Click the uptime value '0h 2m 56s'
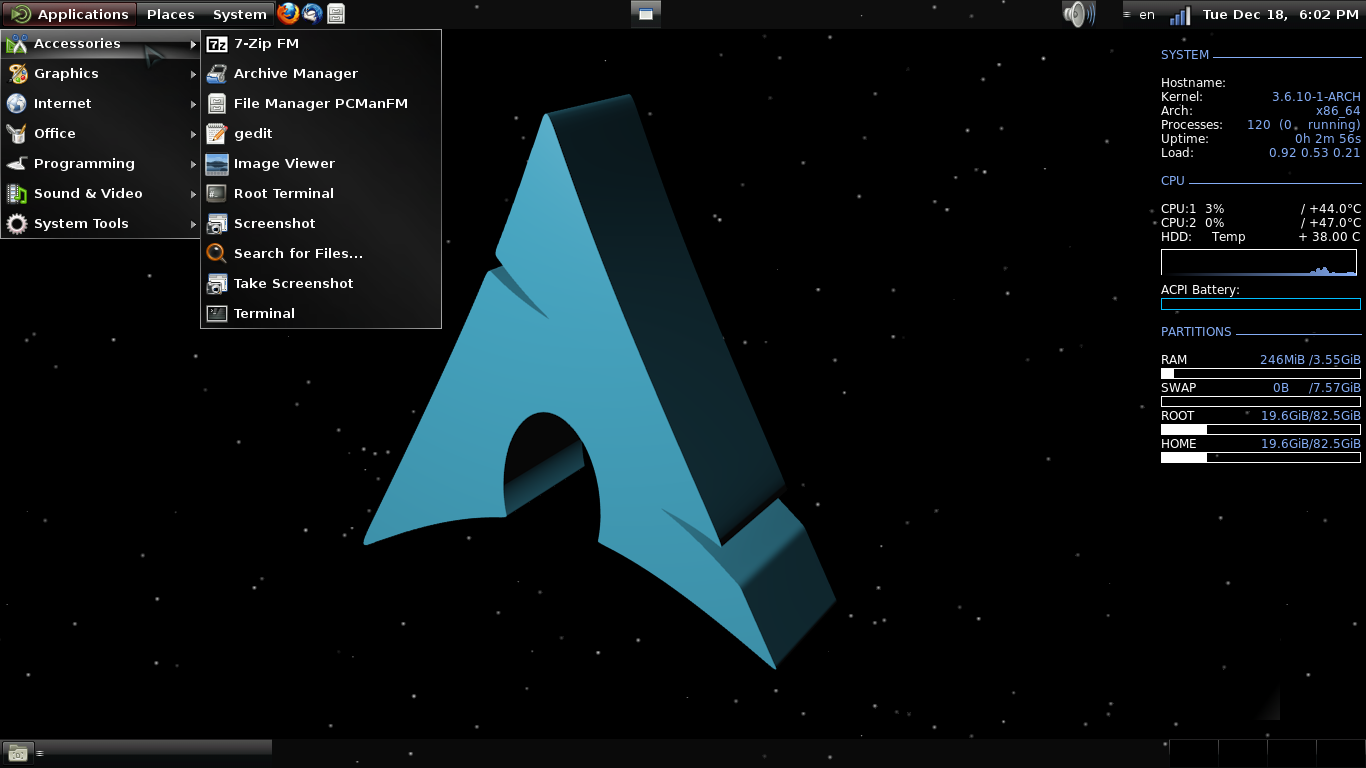 pos(1328,139)
